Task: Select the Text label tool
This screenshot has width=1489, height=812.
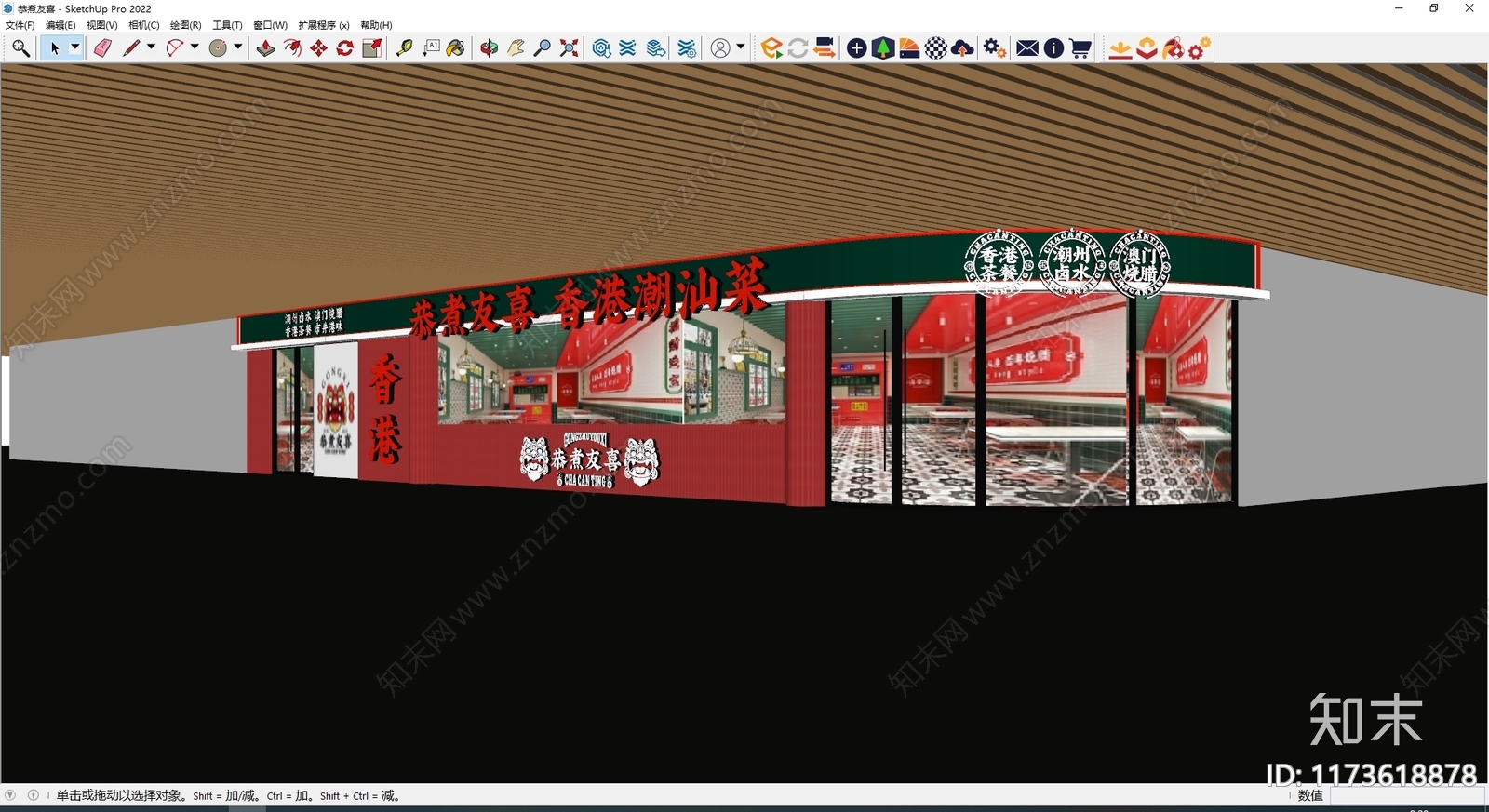Action: pyautogui.click(x=431, y=48)
